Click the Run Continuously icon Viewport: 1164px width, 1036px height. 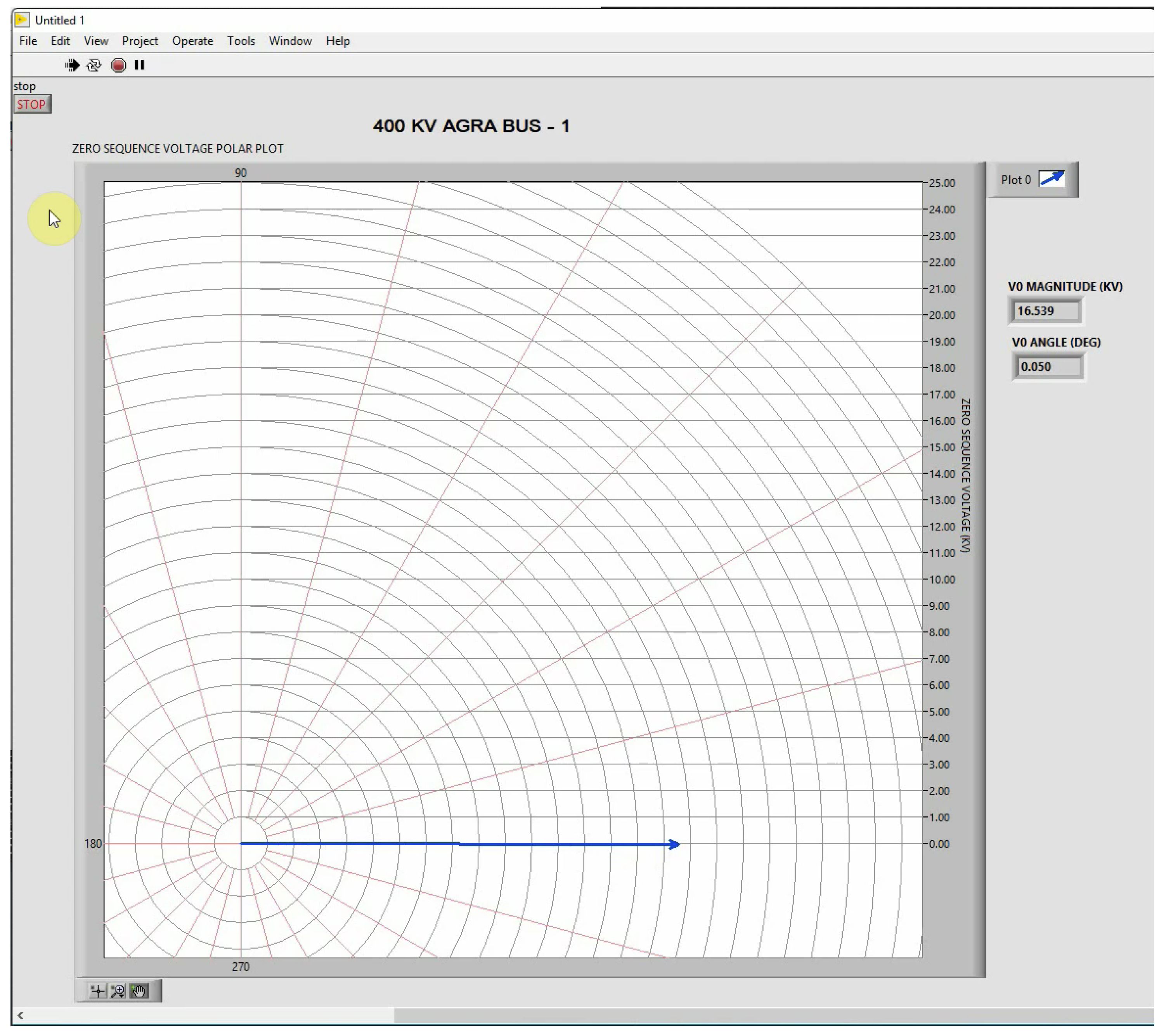pyautogui.click(x=94, y=66)
